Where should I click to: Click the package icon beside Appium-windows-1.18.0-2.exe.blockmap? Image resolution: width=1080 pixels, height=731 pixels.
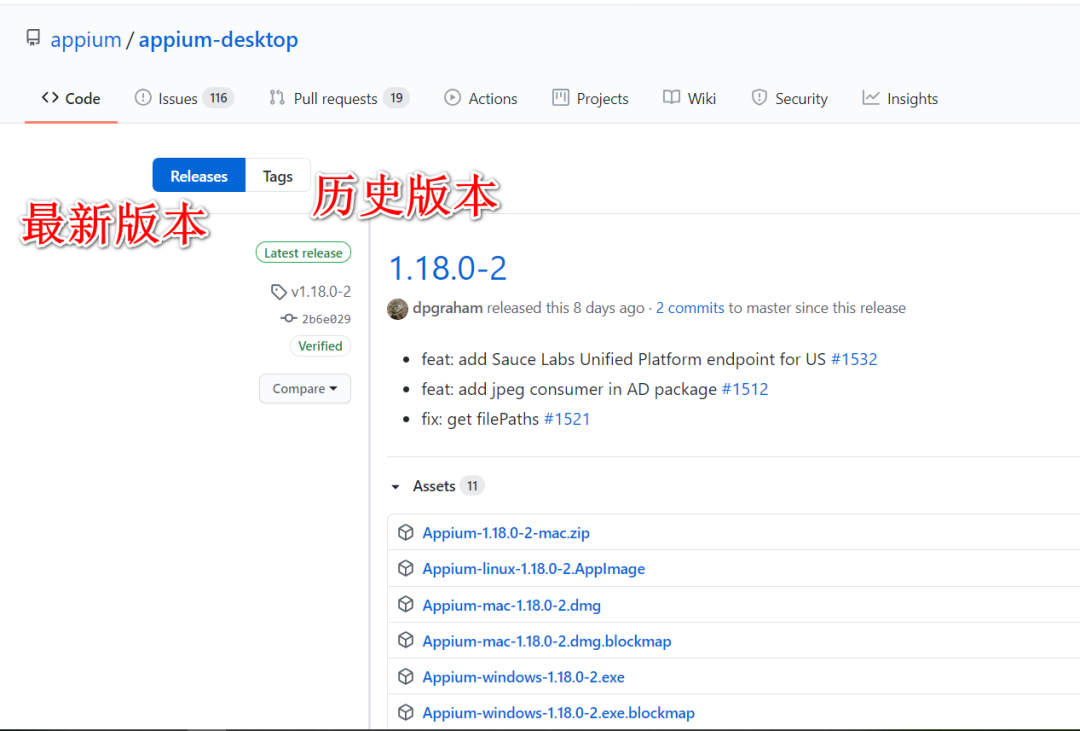[x=406, y=712]
